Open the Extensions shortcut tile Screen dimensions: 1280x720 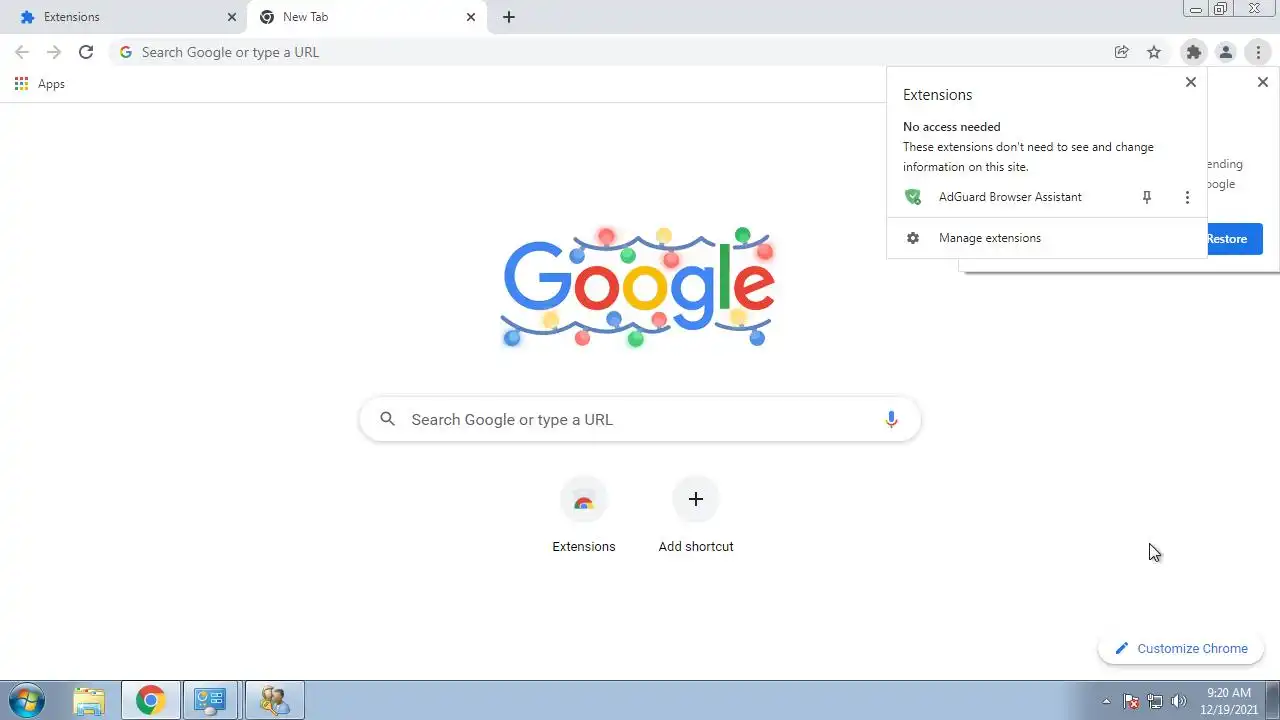[584, 516]
